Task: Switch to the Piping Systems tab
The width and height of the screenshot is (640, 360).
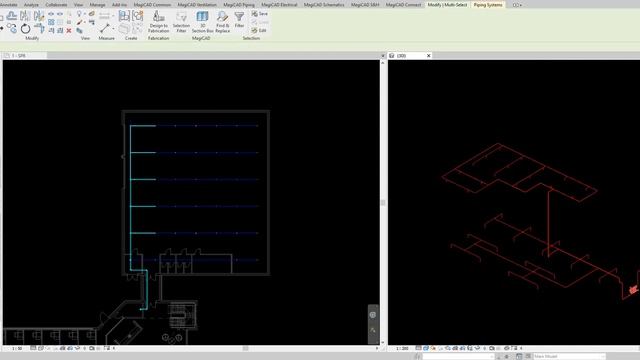Action: [x=488, y=5]
